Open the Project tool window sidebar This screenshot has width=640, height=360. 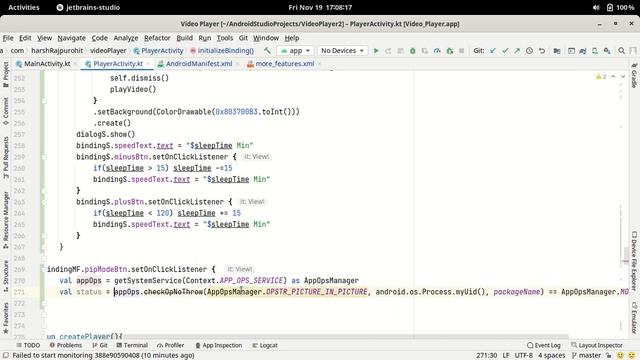click(x=6, y=74)
